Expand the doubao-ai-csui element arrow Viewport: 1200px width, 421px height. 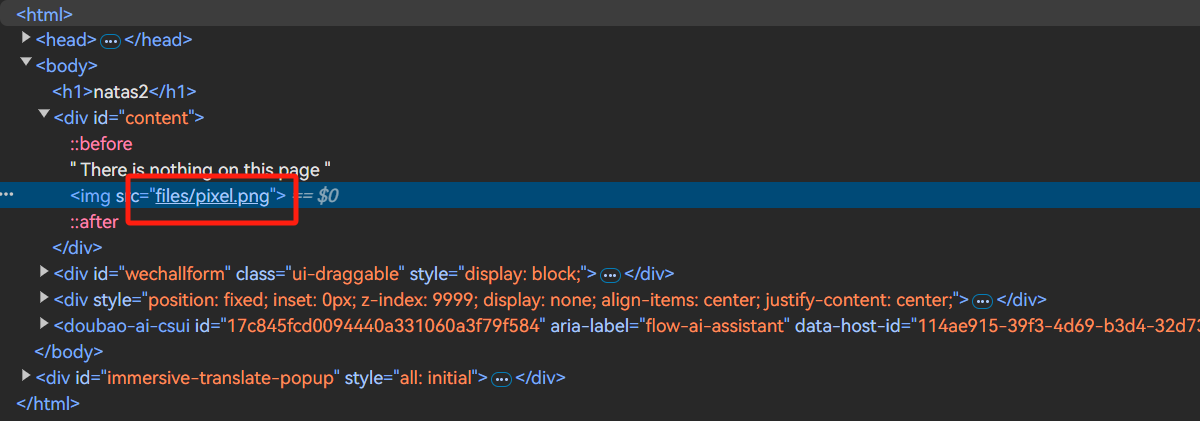tap(44, 323)
